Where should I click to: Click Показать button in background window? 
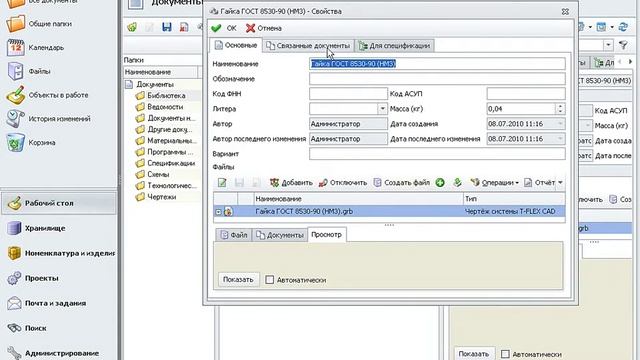(x=474, y=353)
